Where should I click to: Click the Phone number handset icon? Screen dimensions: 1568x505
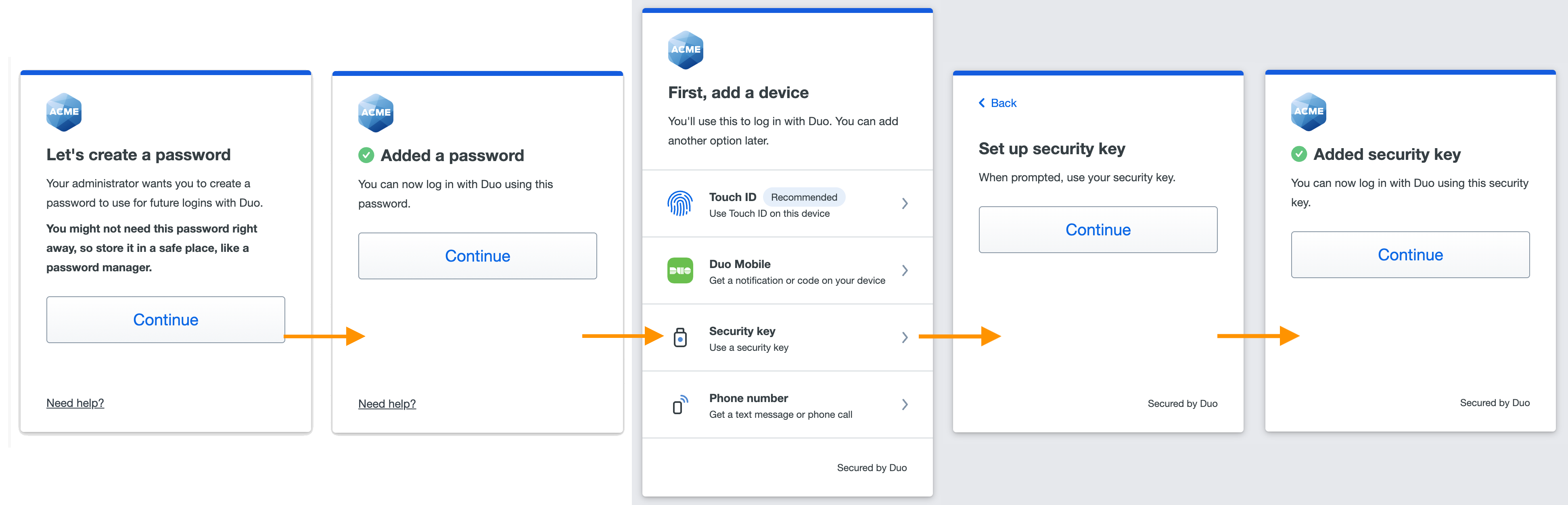[x=680, y=404]
